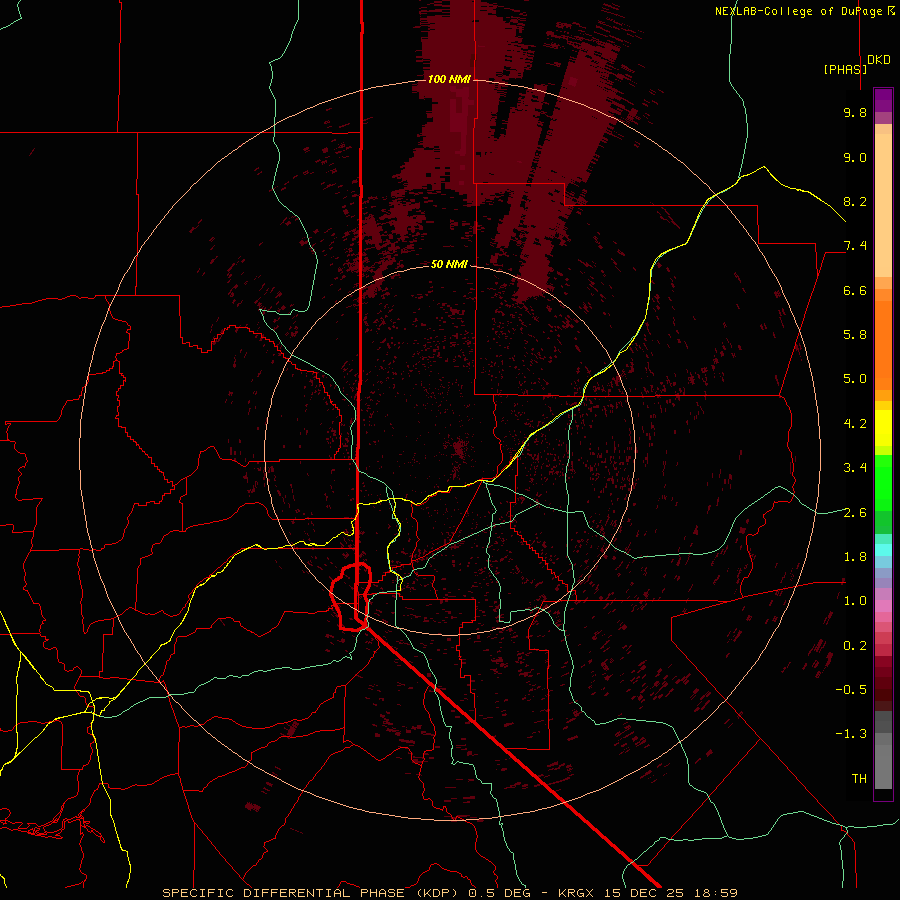The width and height of the screenshot is (900, 900).
Task: Click the 3.4 value on the color scale
Action: pyautogui.click(x=855, y=468)
